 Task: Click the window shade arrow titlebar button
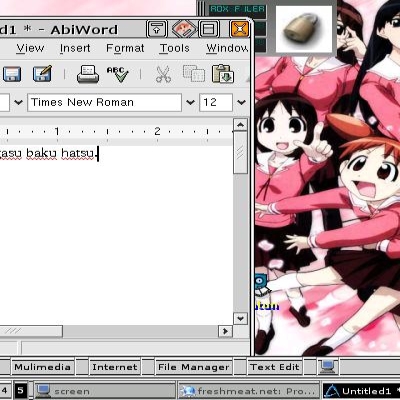click(157, 29)
